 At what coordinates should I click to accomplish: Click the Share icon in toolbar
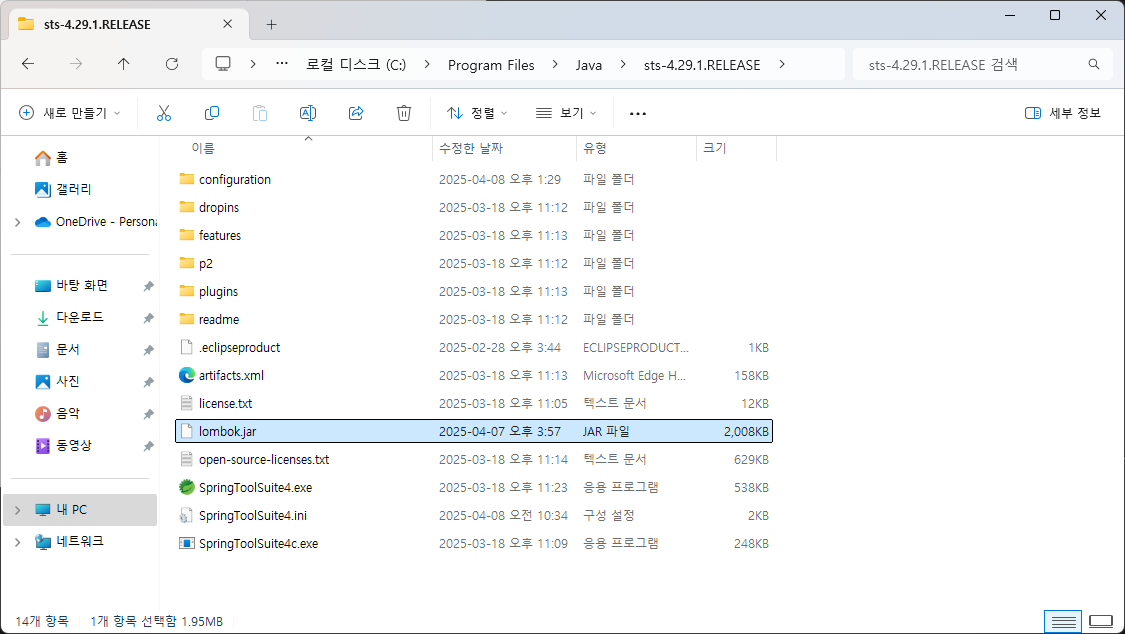356,113
